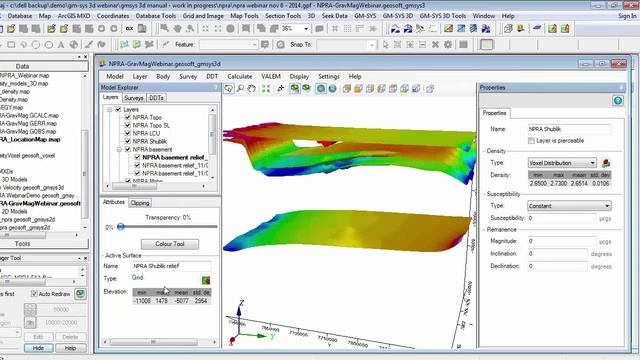640x360 pixels.
Task: Click the first green surface display icon
Action: (x=294, y=89)
